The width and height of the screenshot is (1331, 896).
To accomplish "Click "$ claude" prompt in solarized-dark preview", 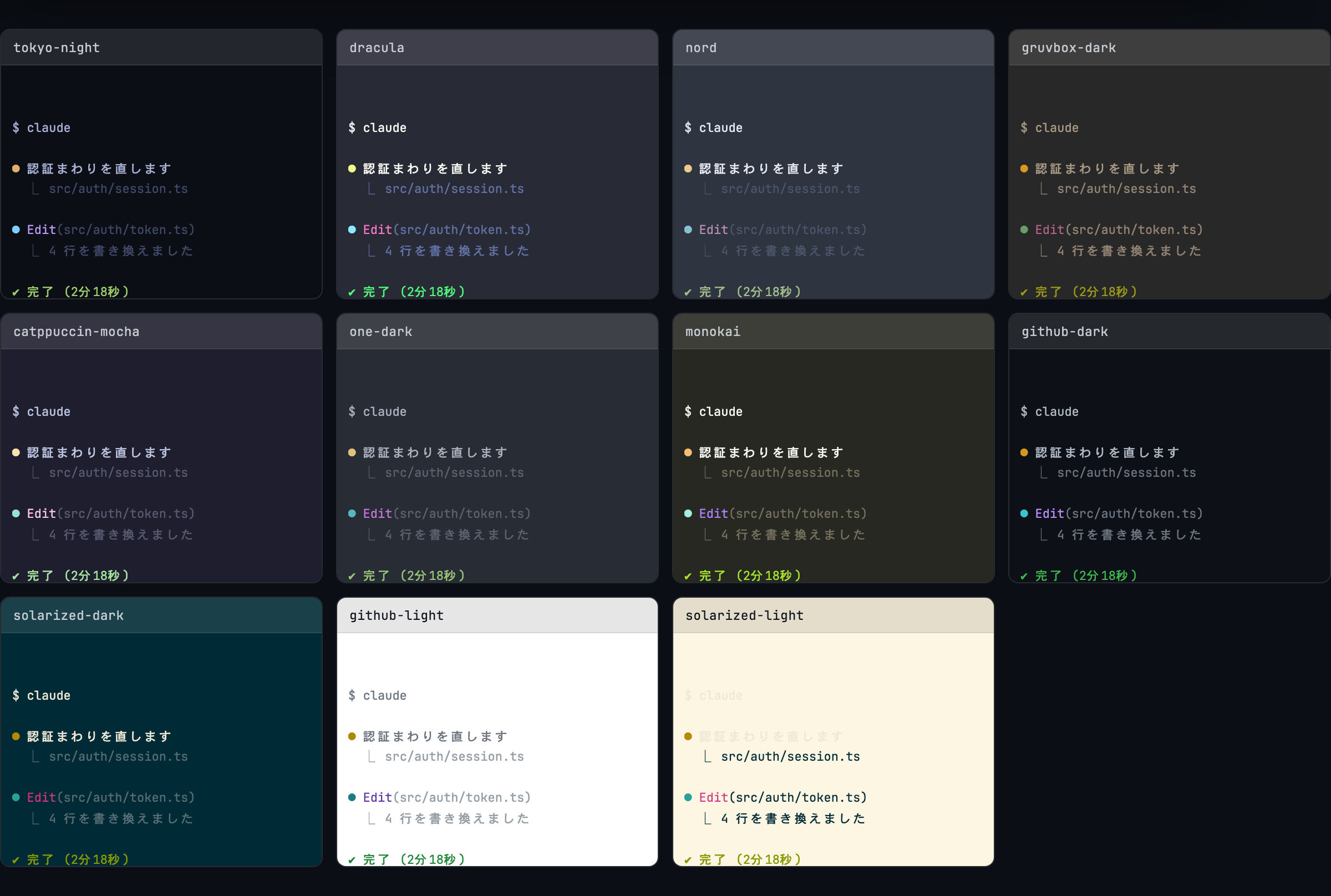I will [42, 695].
